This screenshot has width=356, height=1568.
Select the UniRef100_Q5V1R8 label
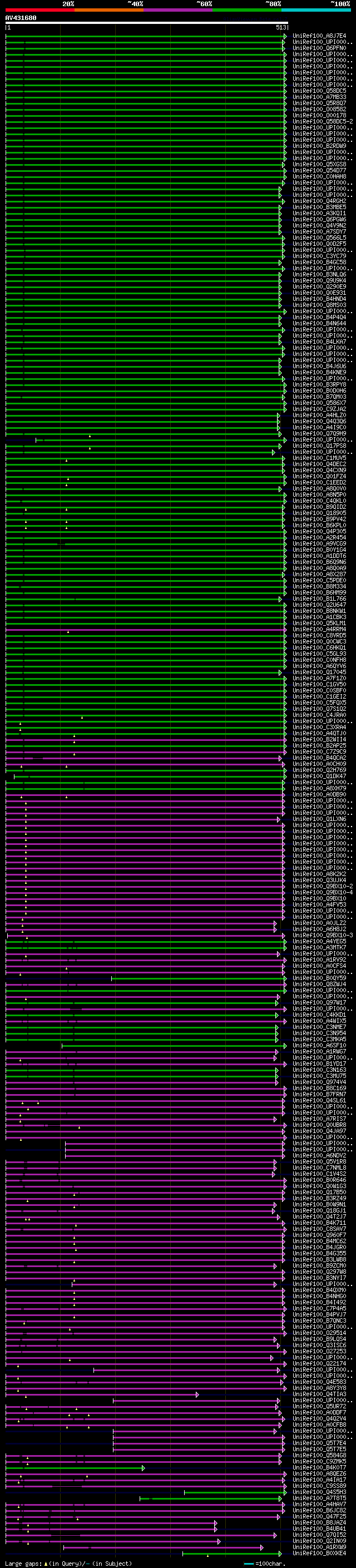point(319,1161)
